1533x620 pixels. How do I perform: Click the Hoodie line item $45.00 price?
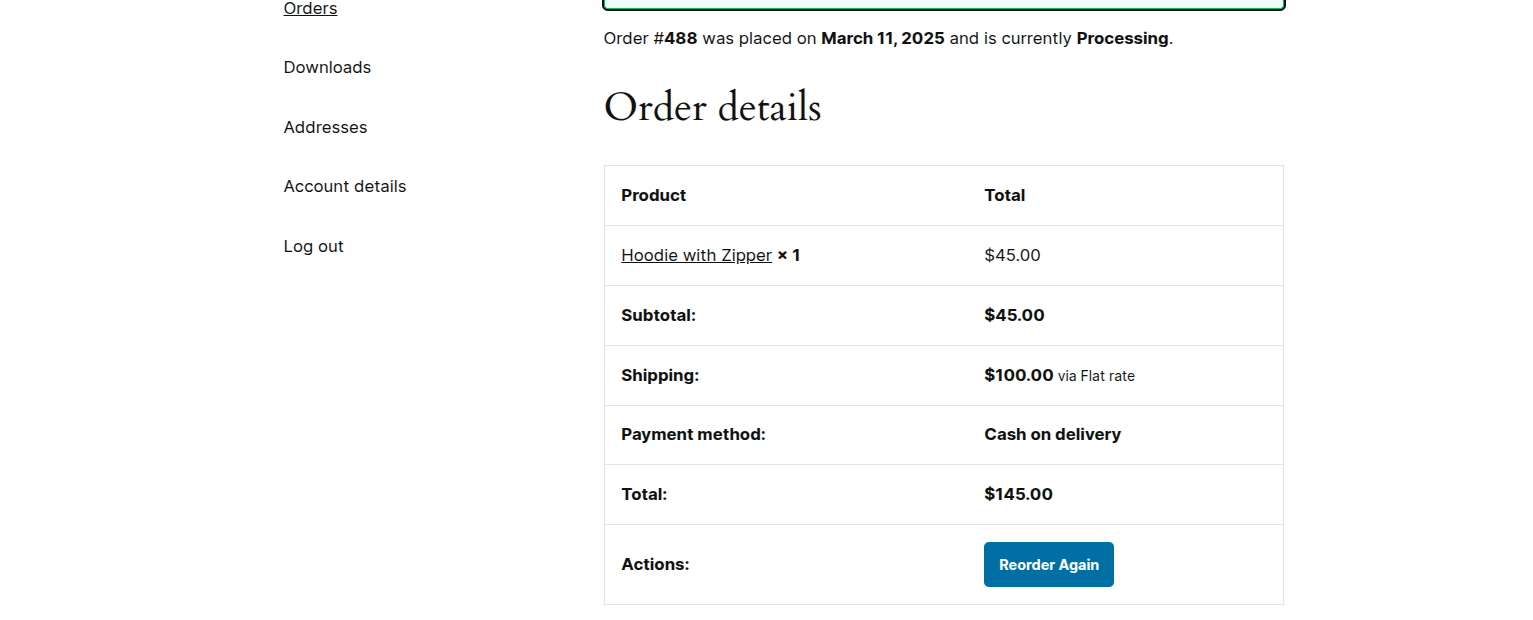[1012, 255]
